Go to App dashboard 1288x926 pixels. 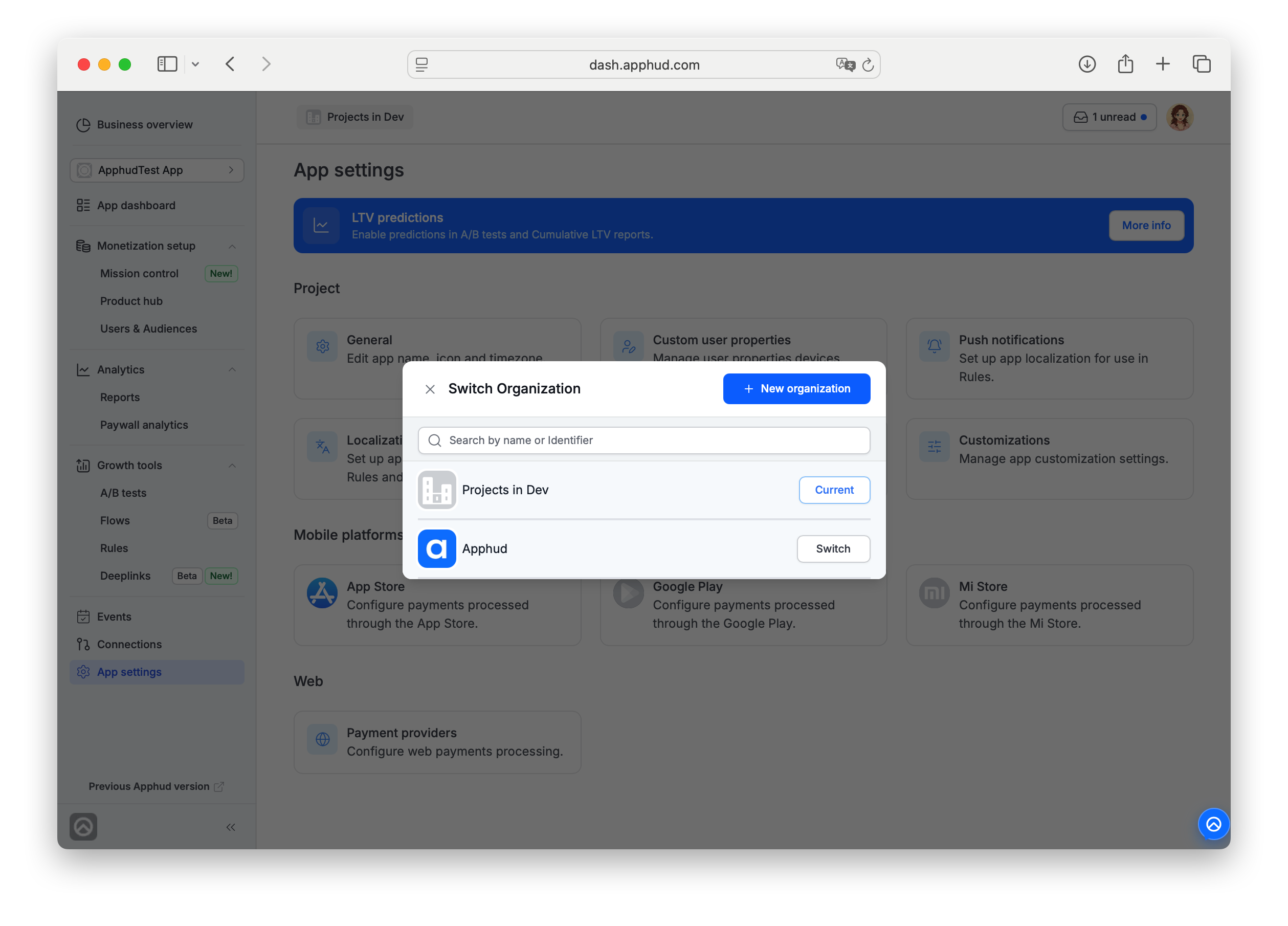136,205
